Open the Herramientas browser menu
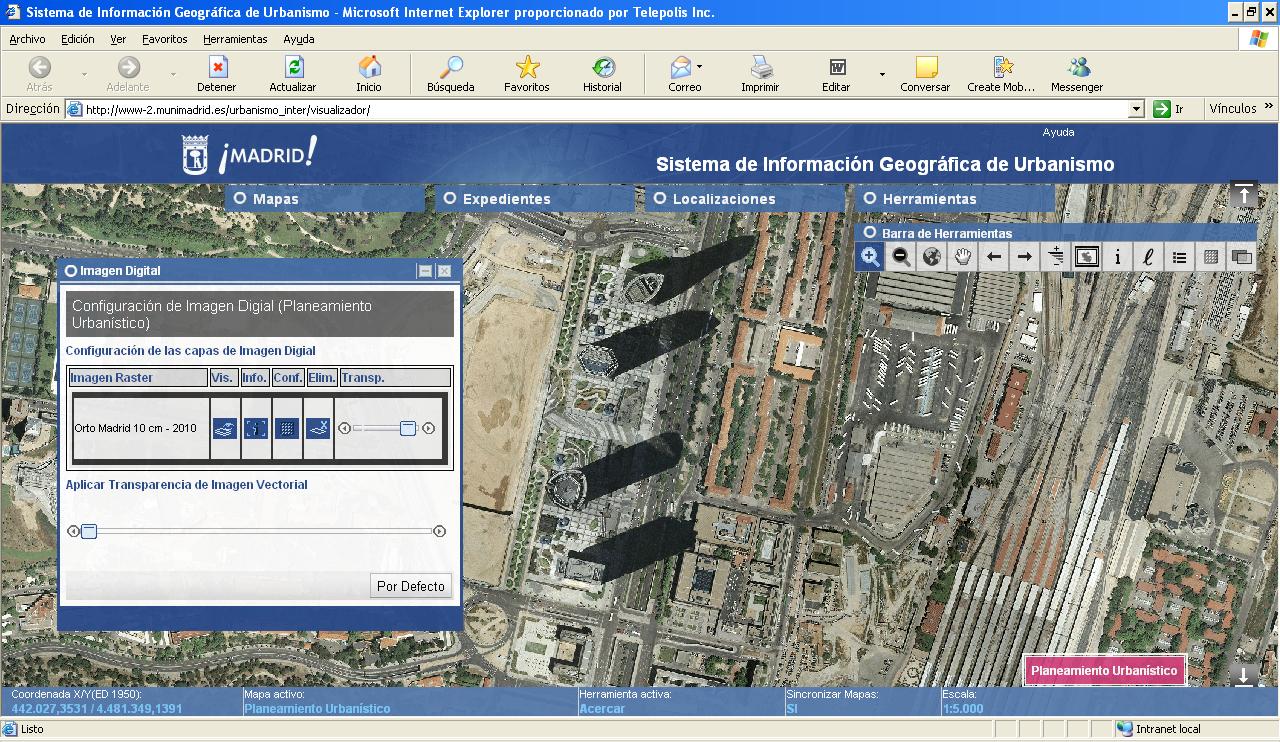This screenshot has height=742, width=1280. point(235,39)
